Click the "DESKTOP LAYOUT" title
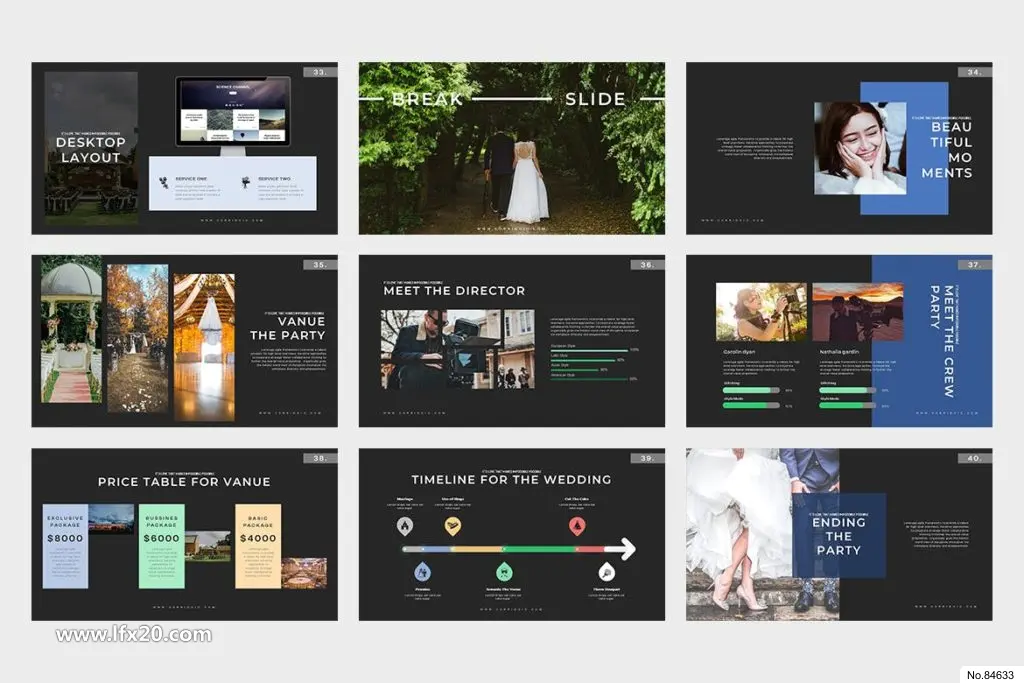The width and height of the screenshot is (1024, 683). [x=91, y=150]
